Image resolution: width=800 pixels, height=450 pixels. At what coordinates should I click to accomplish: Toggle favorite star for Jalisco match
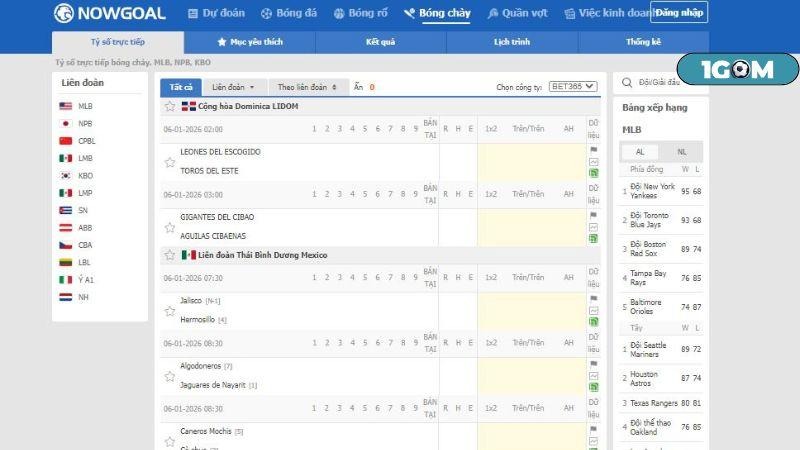point(170,310)
